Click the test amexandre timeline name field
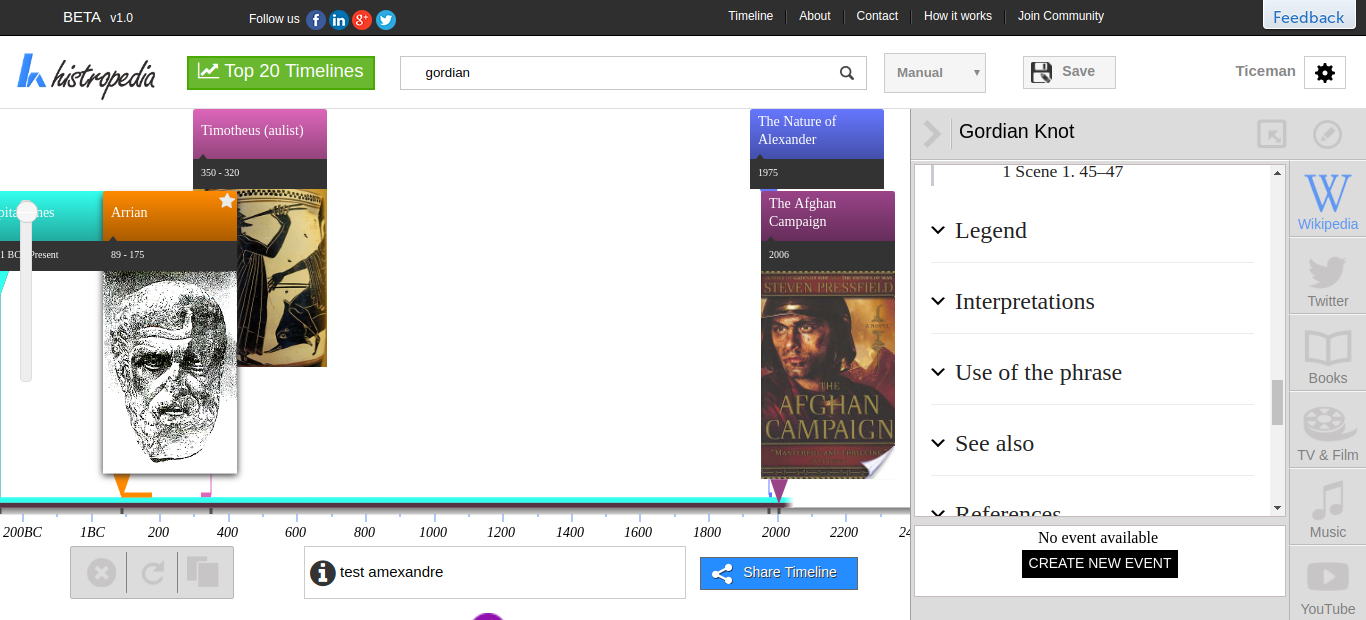1366x620 pixels. click(495, 573)
